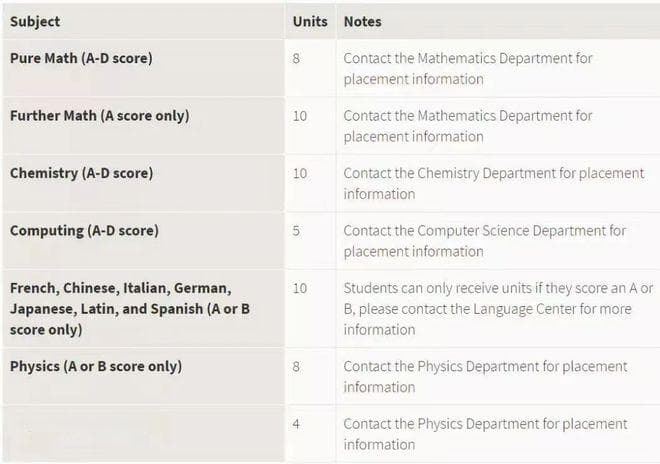Click the Subject column header

35,21
